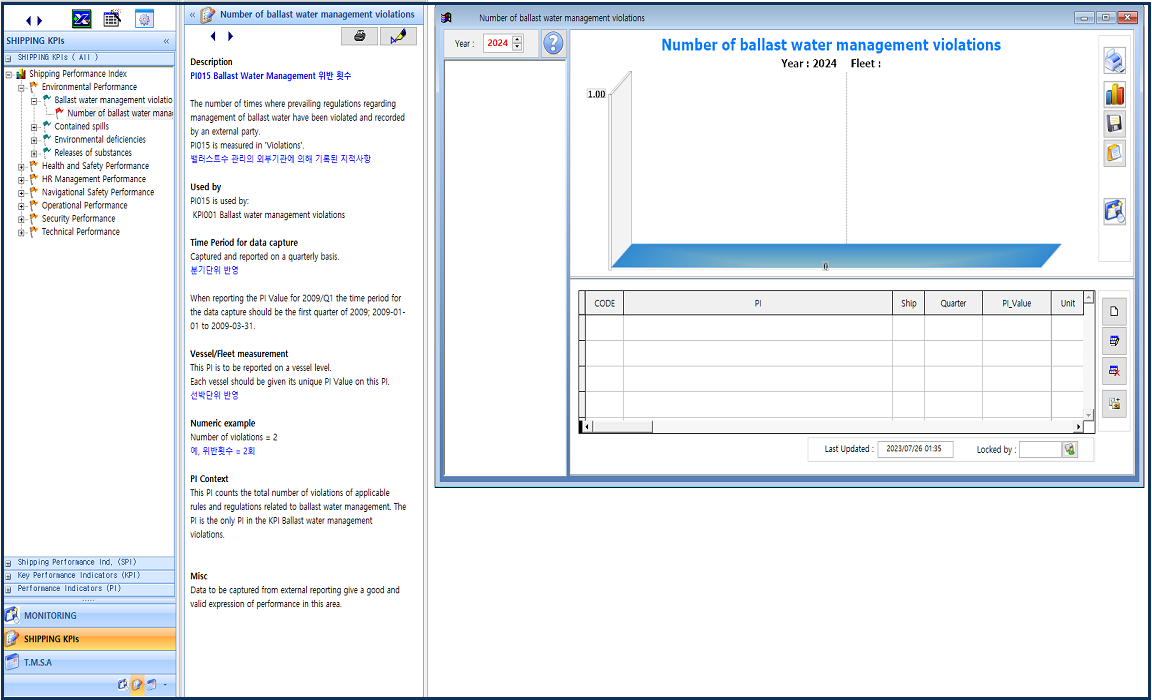The image size is (1152, 700).
Task: Open the monitoring magnifier icon beside the chart
Action: (x=1115, y=212)
